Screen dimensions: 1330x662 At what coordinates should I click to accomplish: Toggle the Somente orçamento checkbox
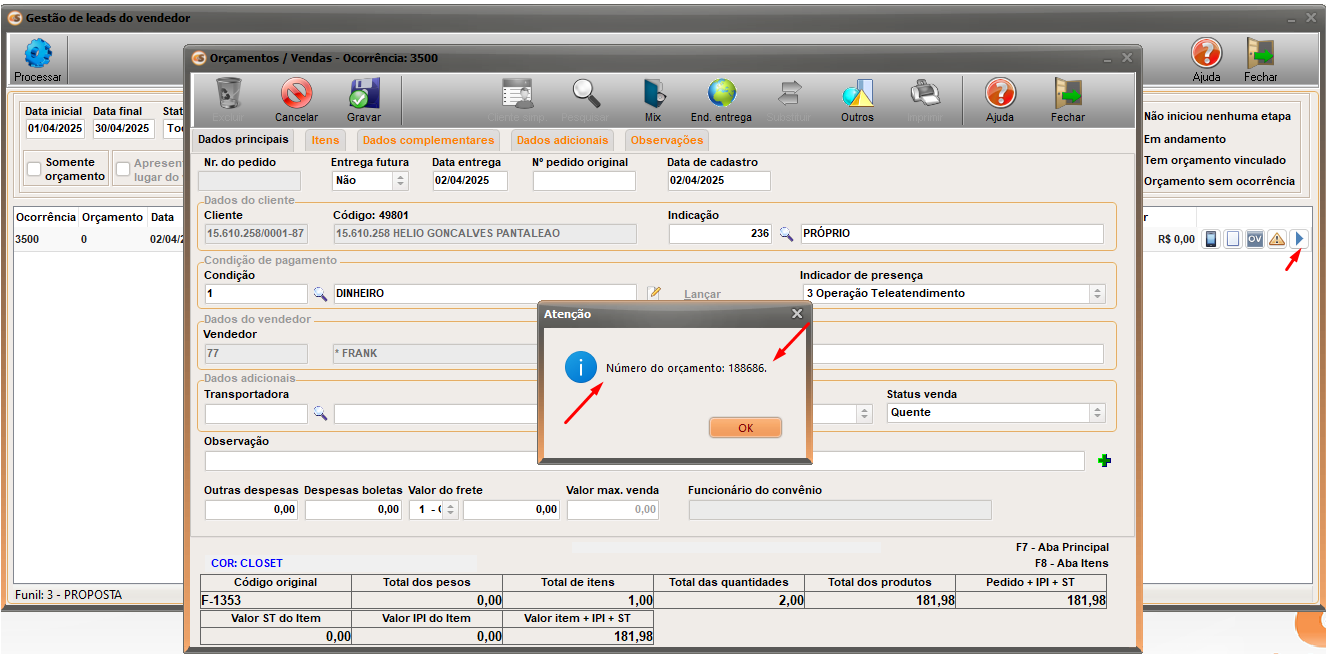click(34, 169)
